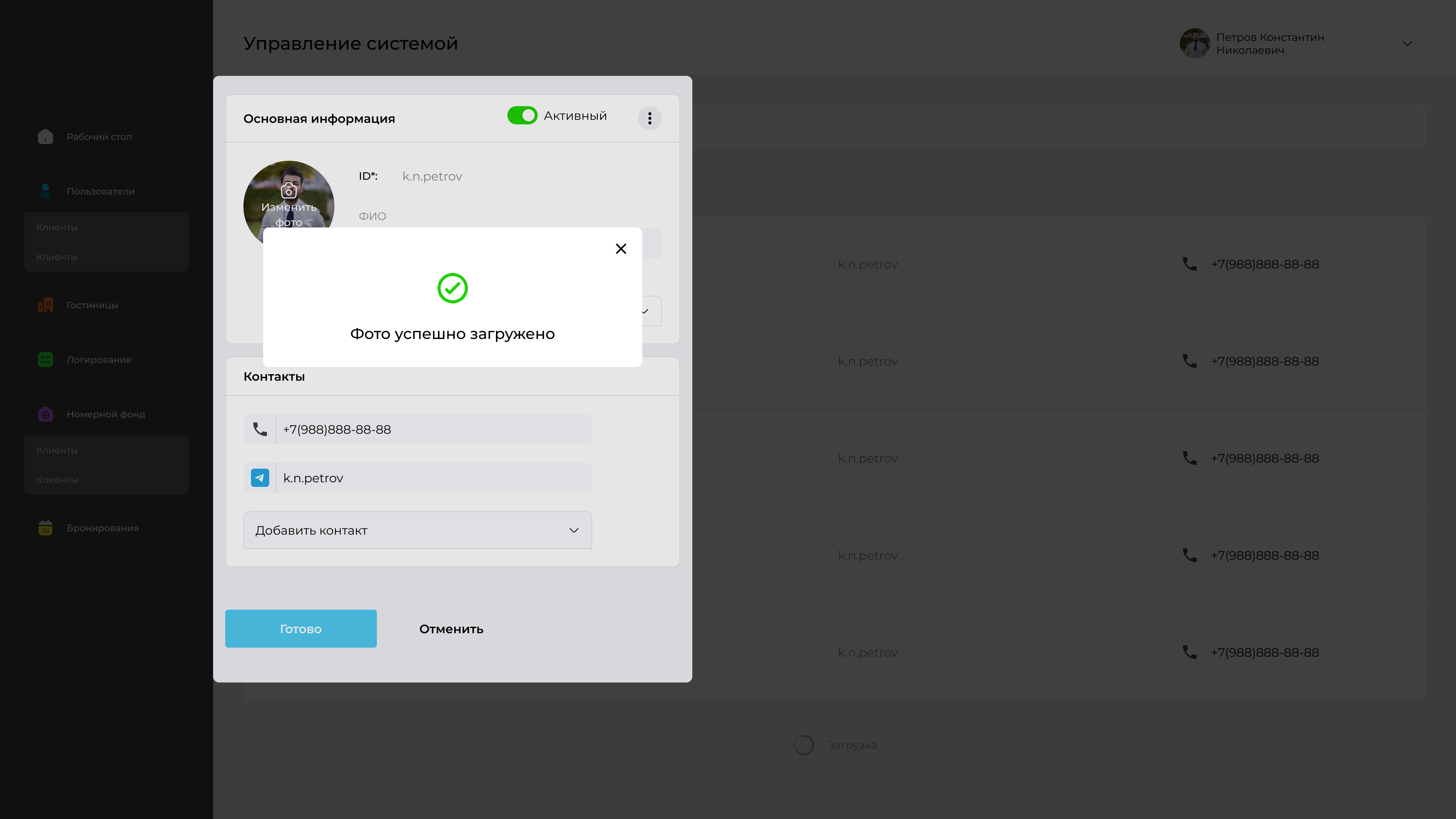
Task: Click the Номерной фонд purple icon
Action: click(x=45, y=414)
